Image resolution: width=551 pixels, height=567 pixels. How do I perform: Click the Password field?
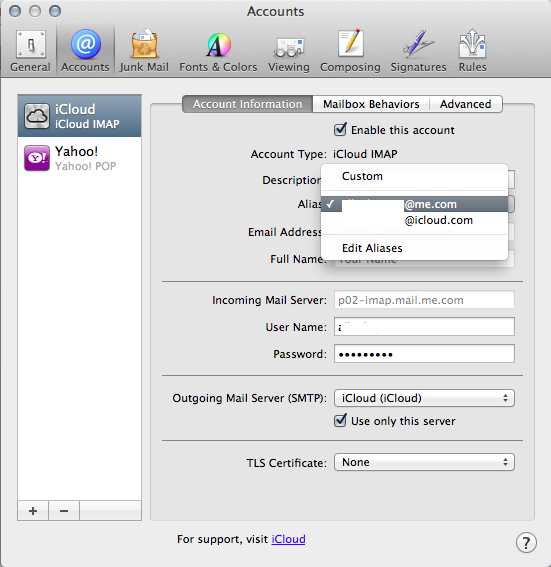click(x=424, y=354)
